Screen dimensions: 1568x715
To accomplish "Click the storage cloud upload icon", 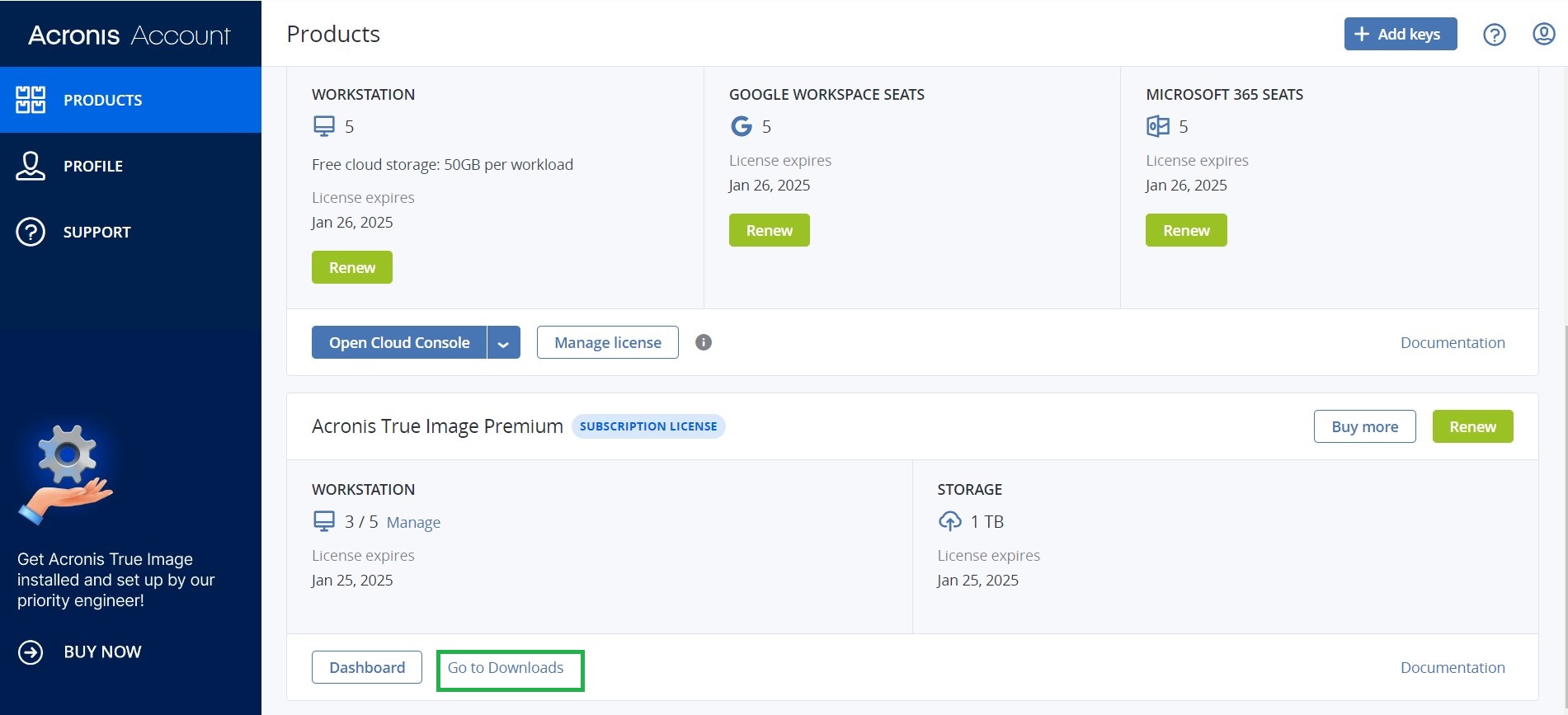I will pyautogui.click(x=949, y=521).
